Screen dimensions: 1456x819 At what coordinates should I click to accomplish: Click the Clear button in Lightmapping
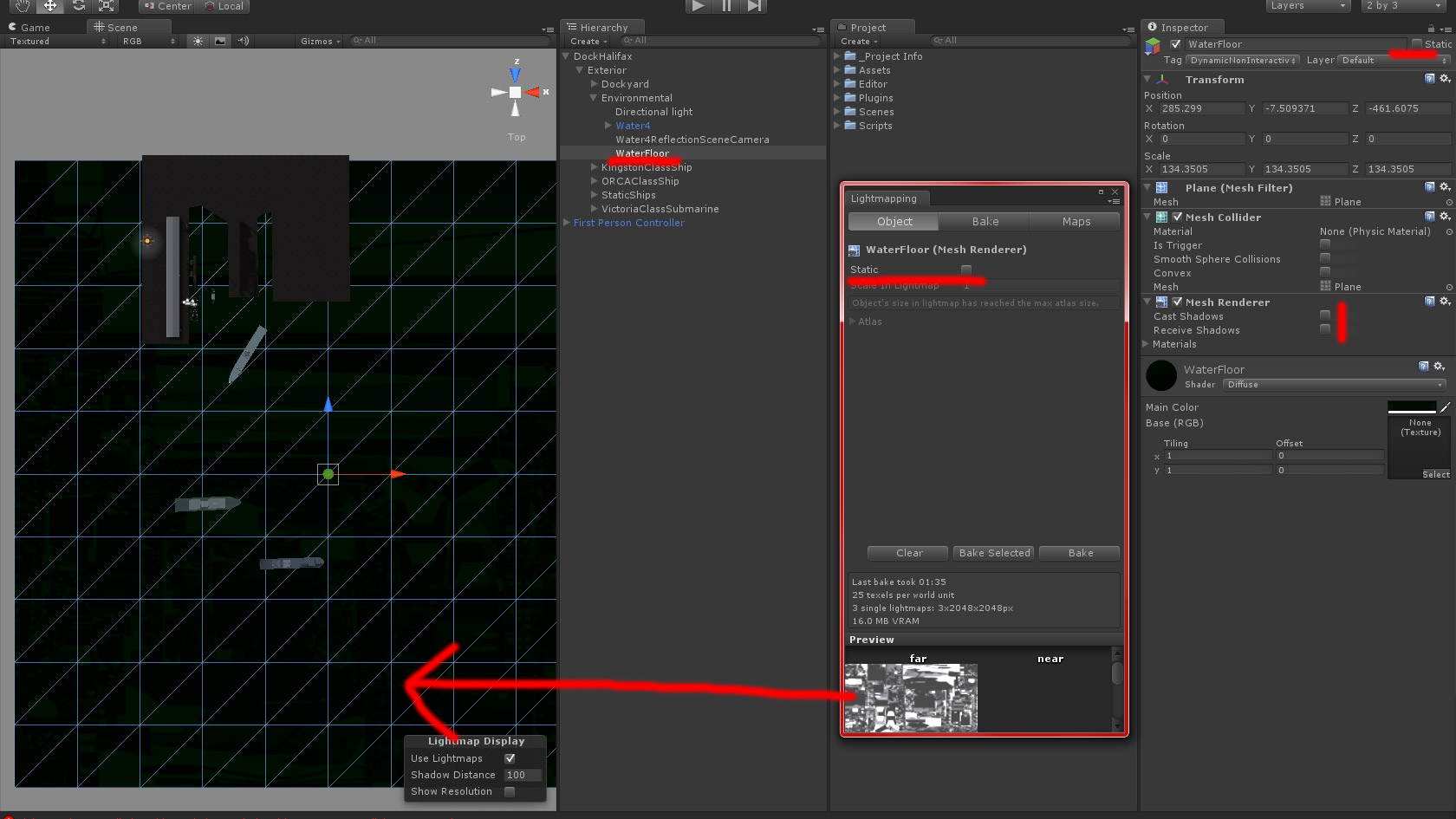(x=907, y=553)
